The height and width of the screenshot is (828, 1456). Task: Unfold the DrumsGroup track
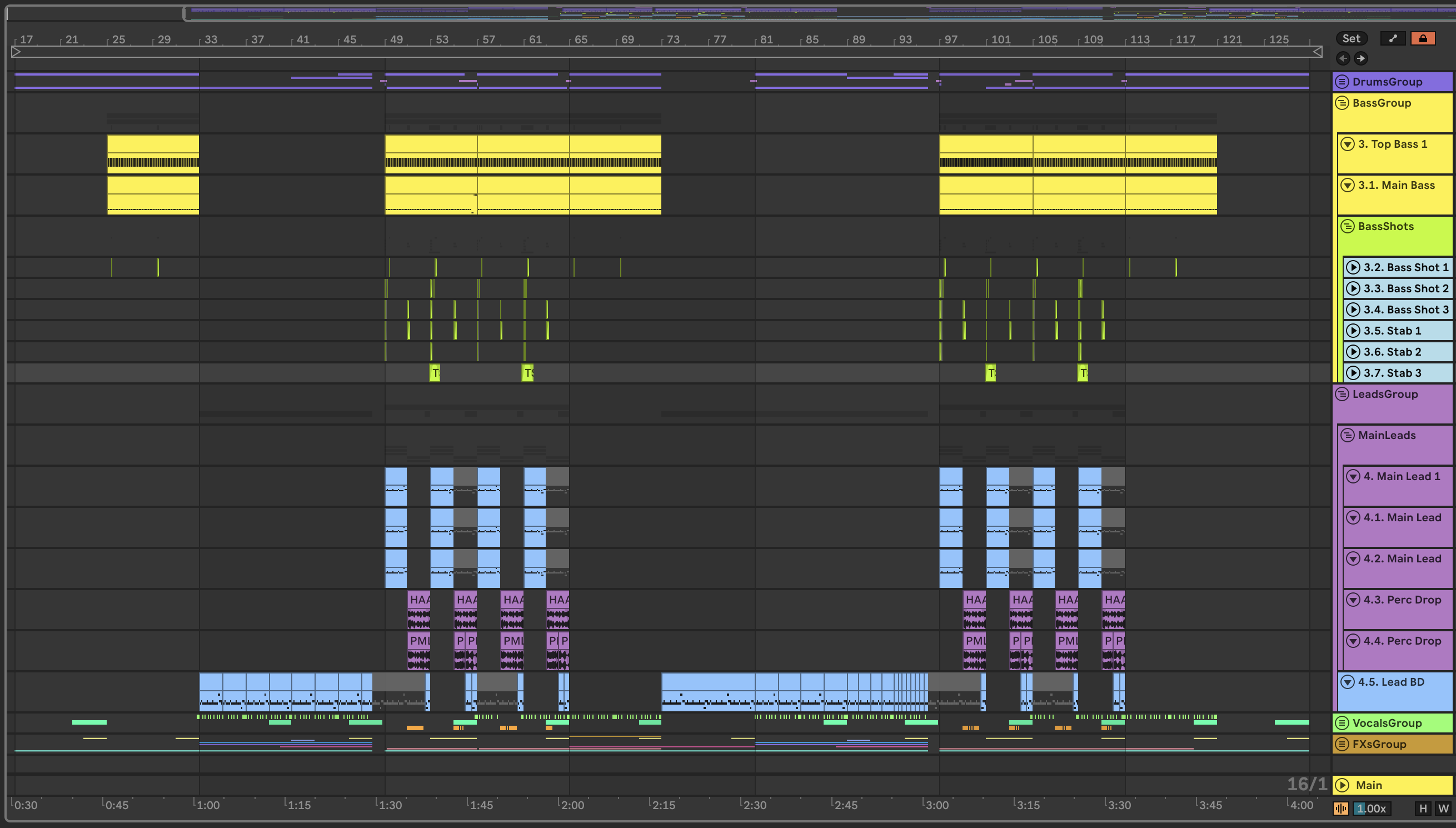pos(1342,81)
